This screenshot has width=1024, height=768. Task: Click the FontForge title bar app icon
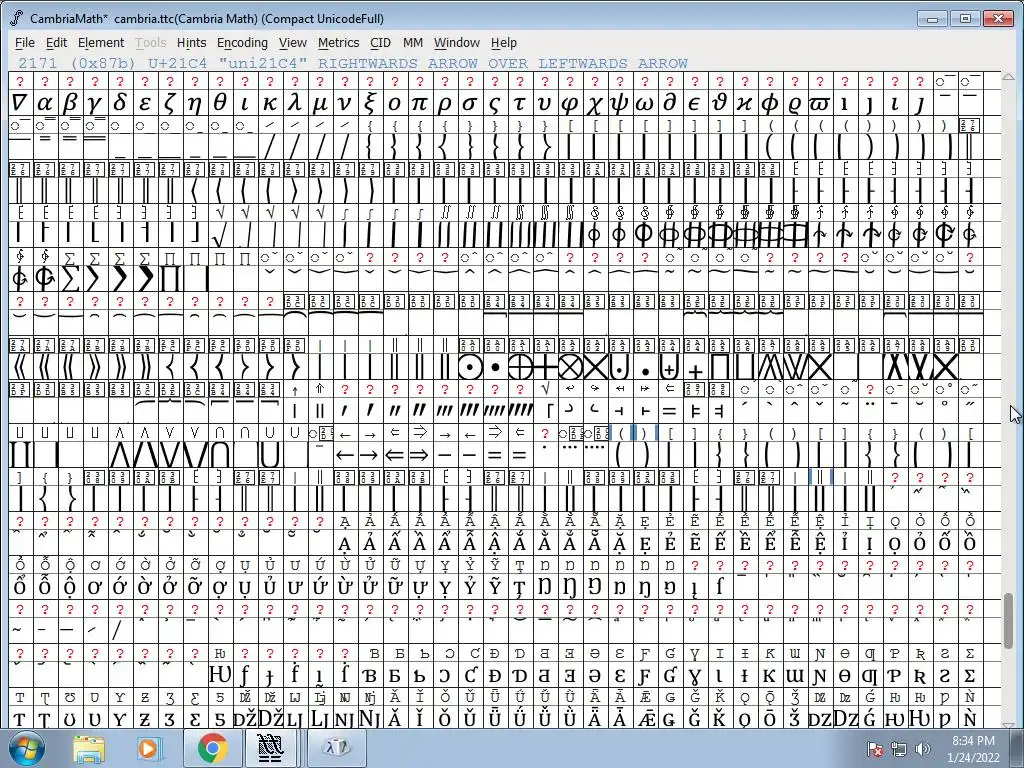18,18
